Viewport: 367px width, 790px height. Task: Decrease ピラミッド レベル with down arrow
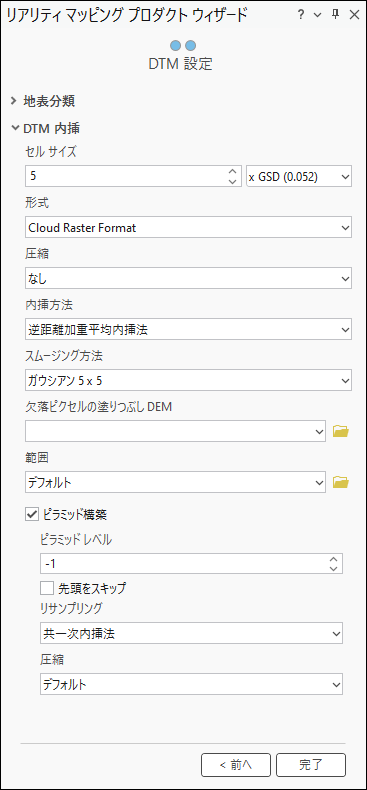pos(333,568)
